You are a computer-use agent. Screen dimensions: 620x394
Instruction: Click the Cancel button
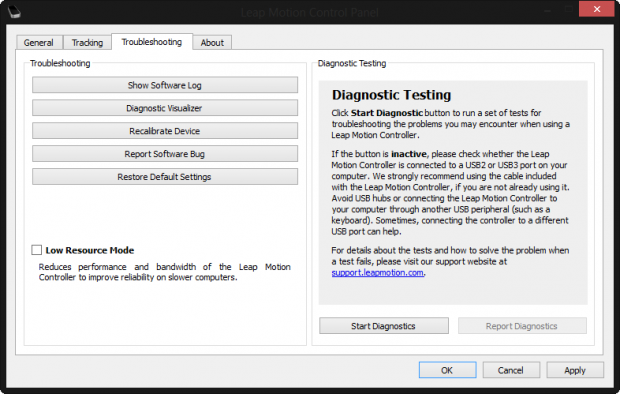(x=511, y=370)
